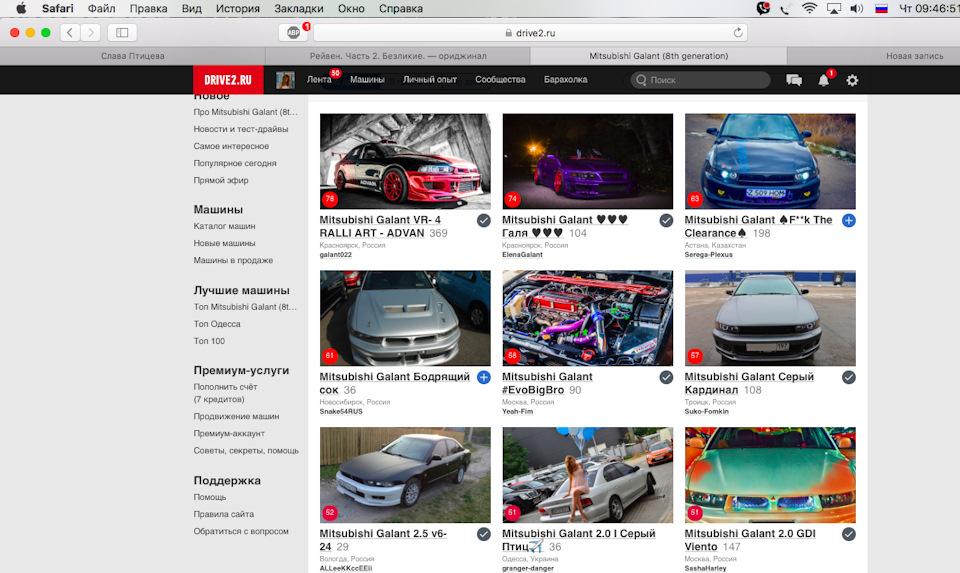
Task: Open Популярное сегодня sidebar link
Action: [234, 163]
